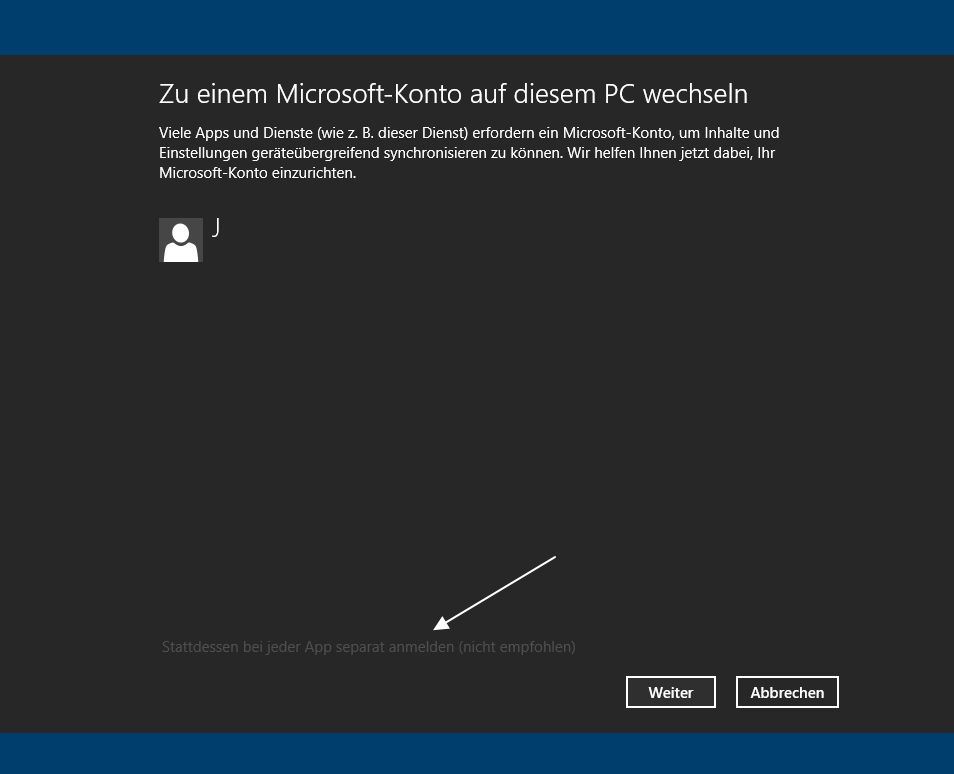
Task: Choose "Stattdessen bei jeder App separat anmelden" link
Action: 308,647
